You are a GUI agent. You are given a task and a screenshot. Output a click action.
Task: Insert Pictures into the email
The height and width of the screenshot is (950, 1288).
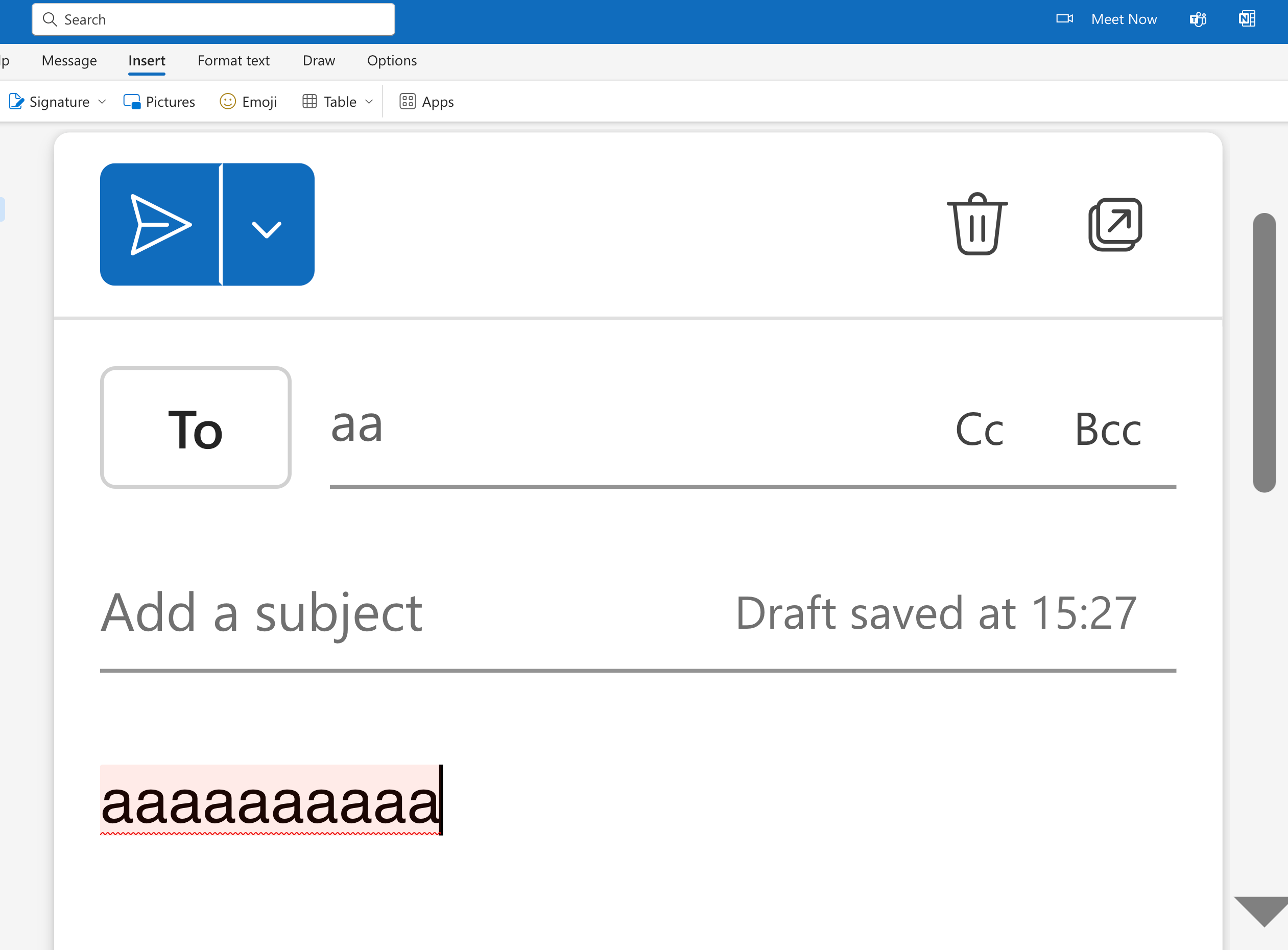pos(159,102)
